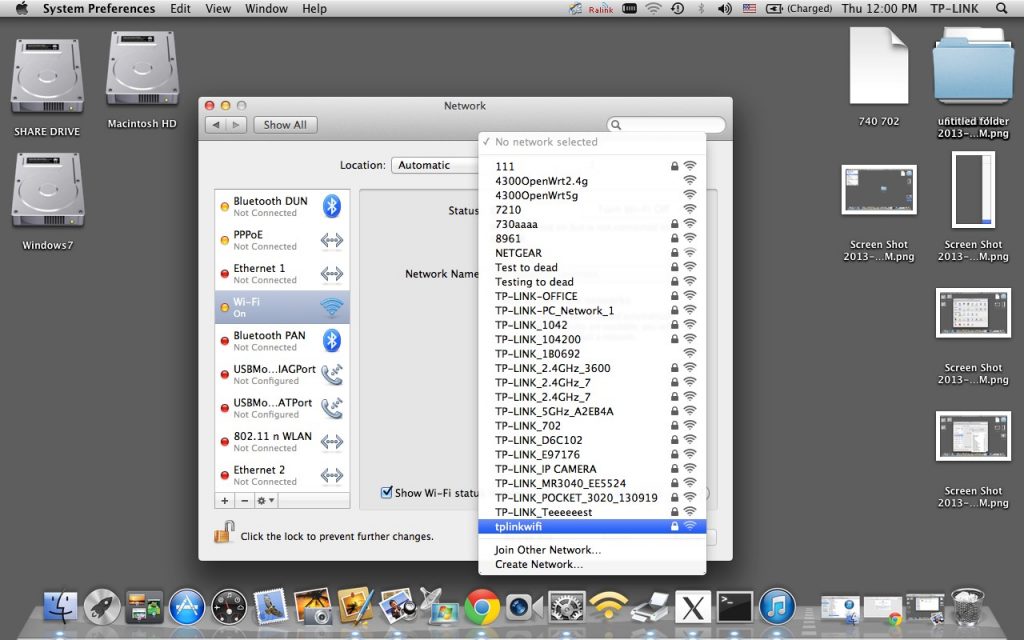This screenshot has width=1024, height=640.
Task: Select the topmost Screen Shot thumbnail, white page
Action: pyautogui.click(x=973, y=189)
